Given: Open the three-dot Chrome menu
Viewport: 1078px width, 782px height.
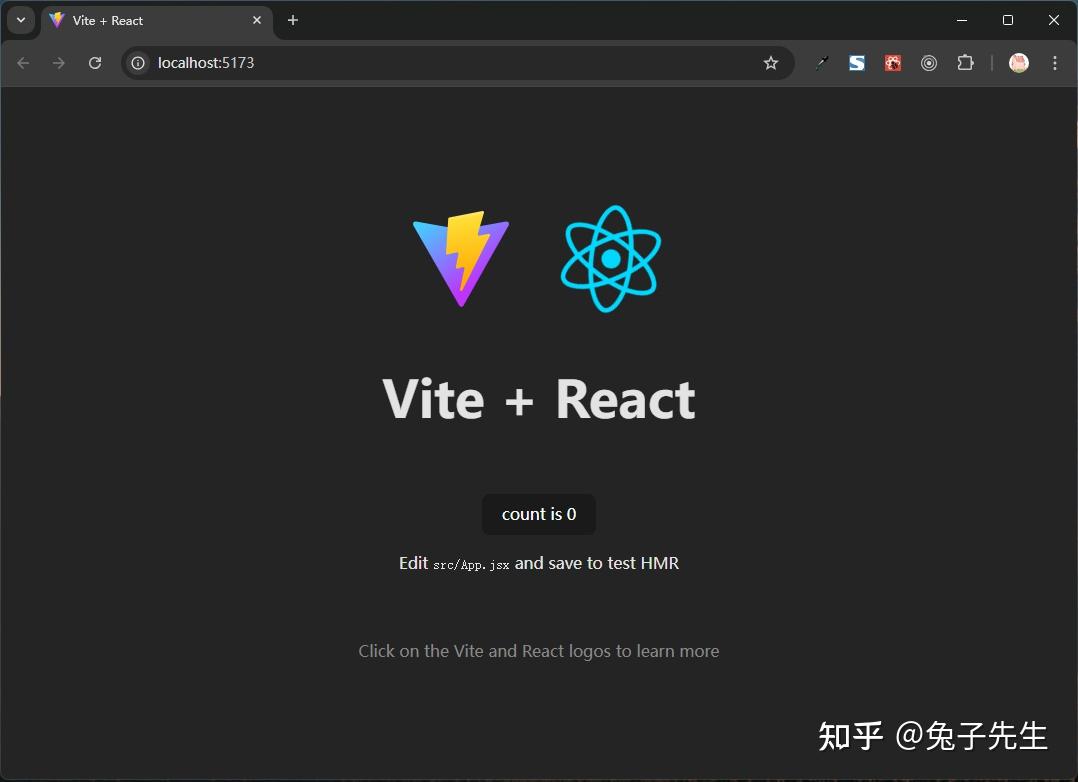Looking at the screenshot, I should point(1055,62).
